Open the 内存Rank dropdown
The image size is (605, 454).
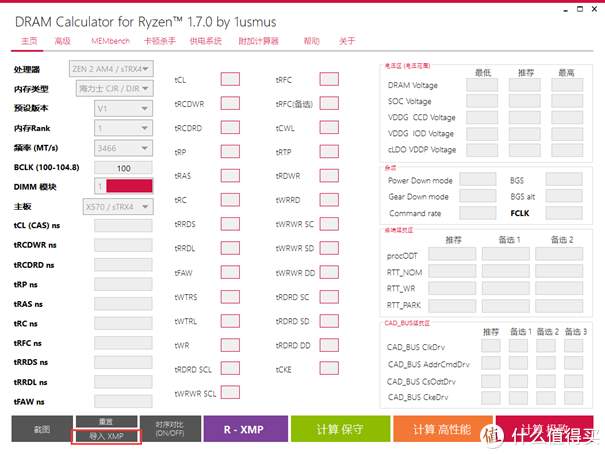(x=123, y=128)
